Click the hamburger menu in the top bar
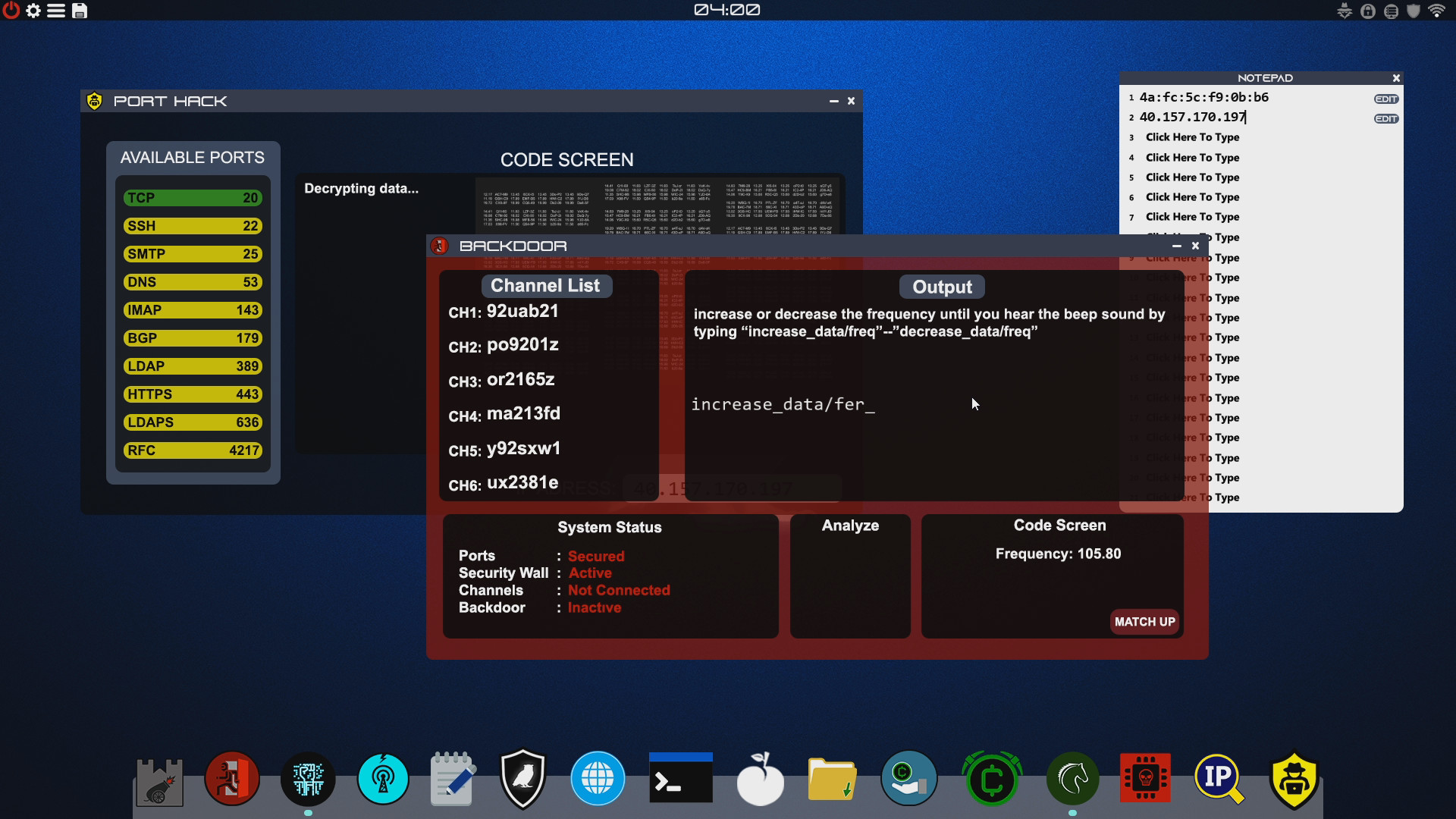Image resolution: width=1456 pixels, height=819 pixels. click(56, 11)
